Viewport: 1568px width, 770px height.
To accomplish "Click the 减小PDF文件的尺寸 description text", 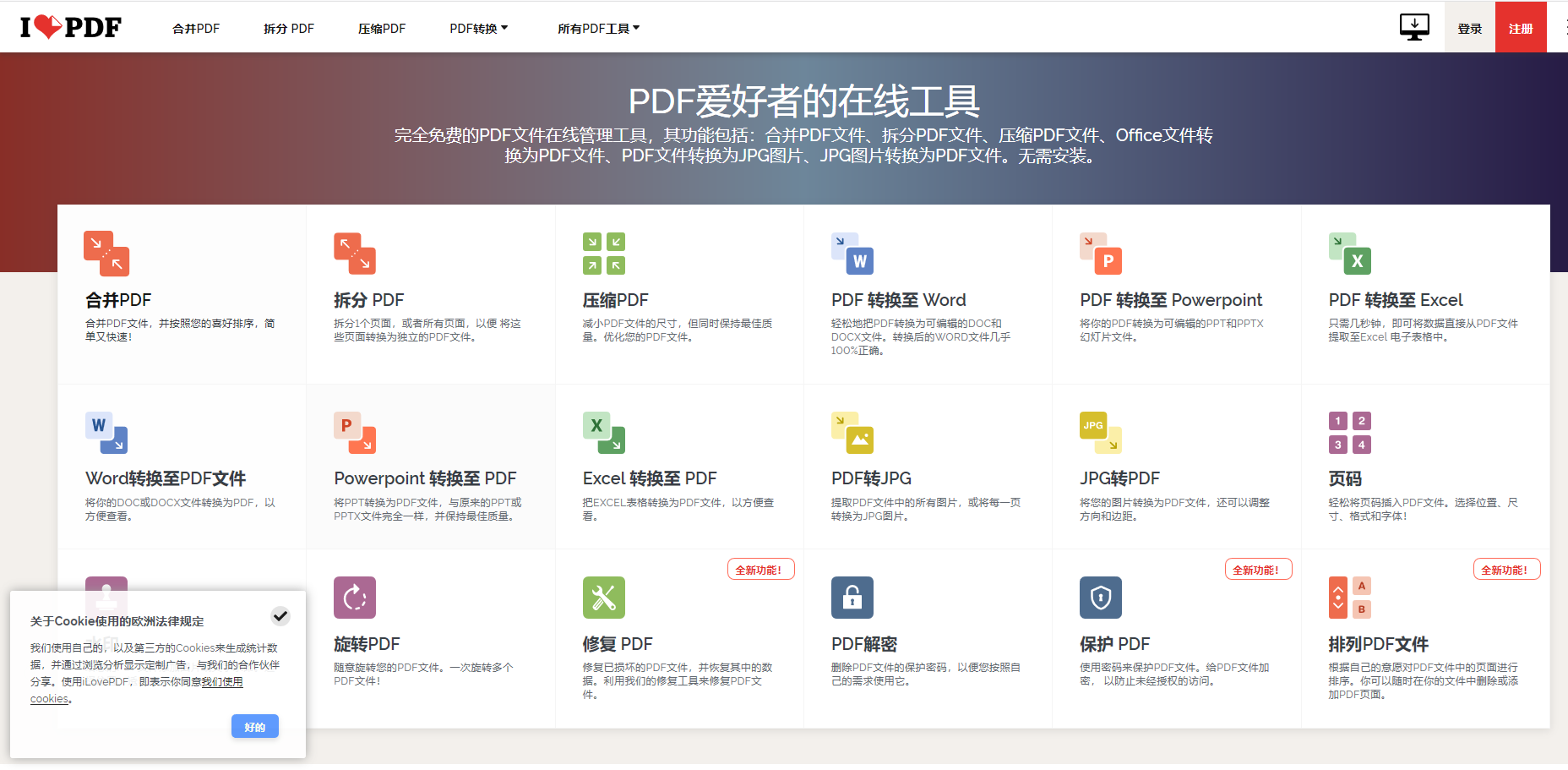I will [678, 330].
